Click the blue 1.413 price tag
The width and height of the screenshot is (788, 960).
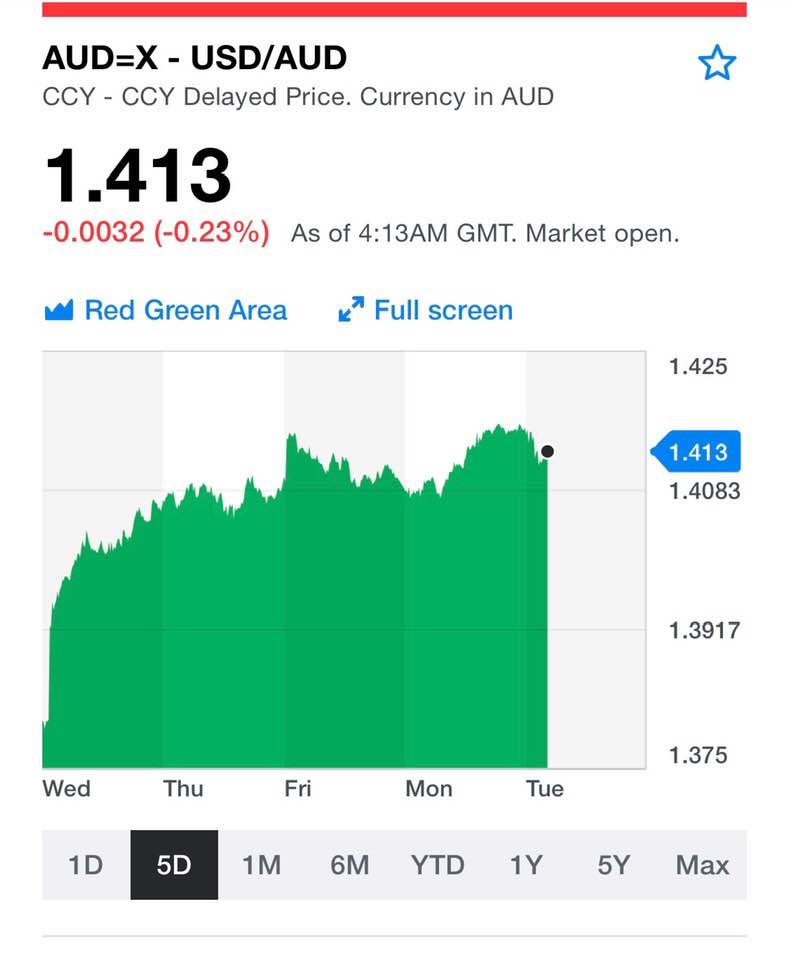[x=696, y=452]
